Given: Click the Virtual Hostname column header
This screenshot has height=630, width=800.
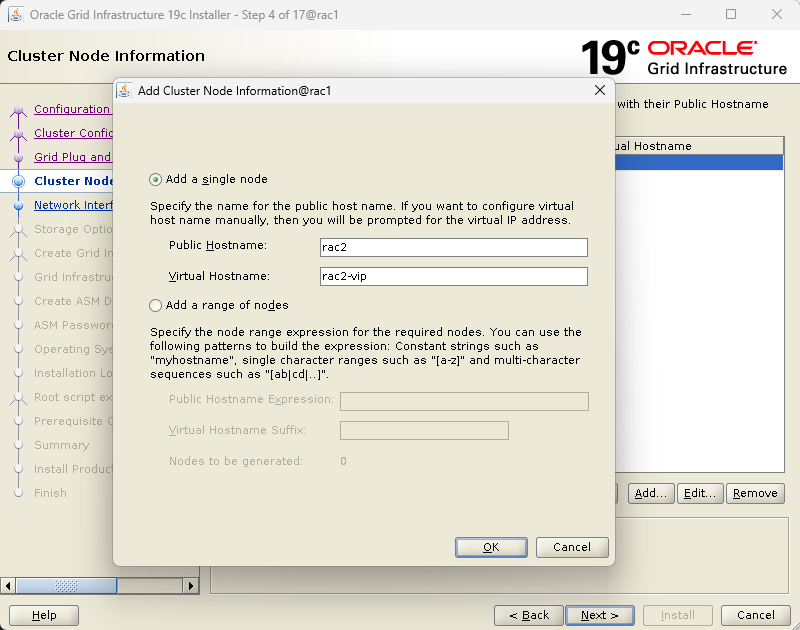Looking at the screenshot, I should click(699, 146).
